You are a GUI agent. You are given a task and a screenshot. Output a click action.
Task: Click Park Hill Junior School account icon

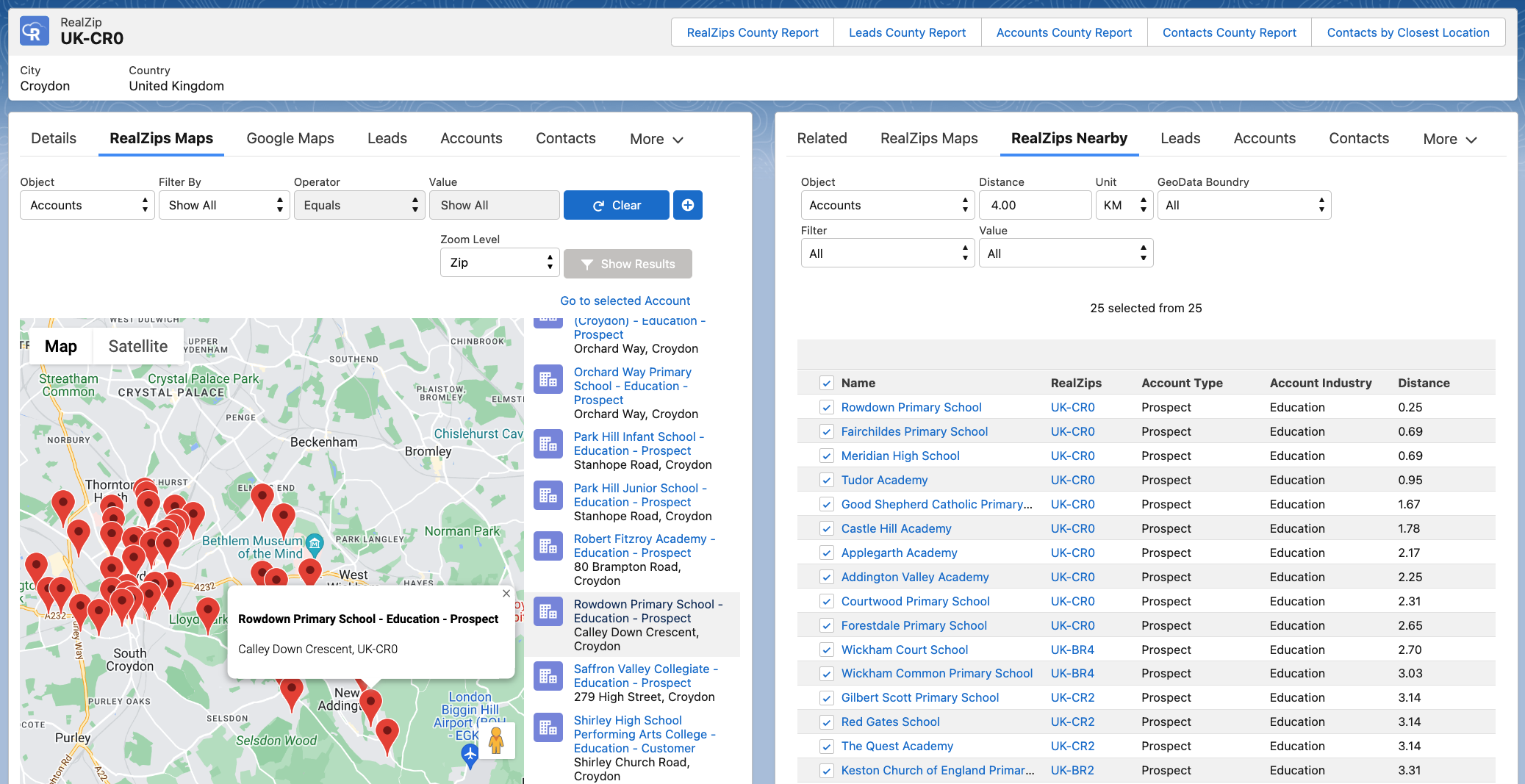[548, 496]
